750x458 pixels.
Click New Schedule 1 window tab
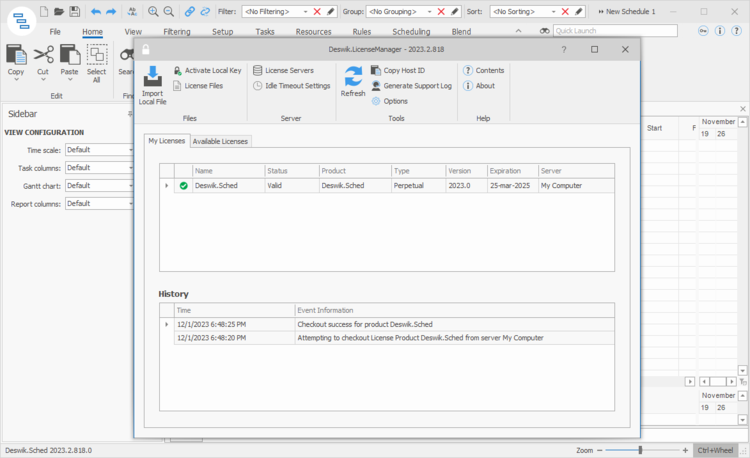coord(626,11)
